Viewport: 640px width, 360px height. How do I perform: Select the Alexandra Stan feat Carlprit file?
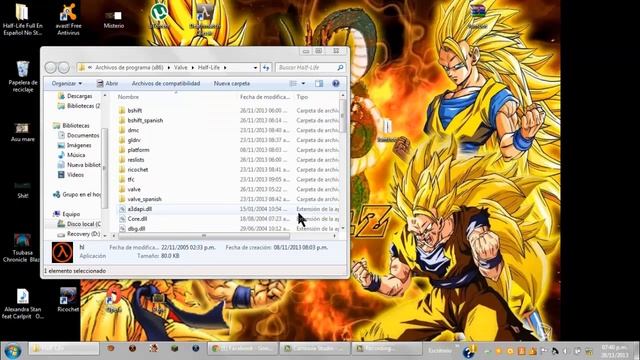click(22, 304)
